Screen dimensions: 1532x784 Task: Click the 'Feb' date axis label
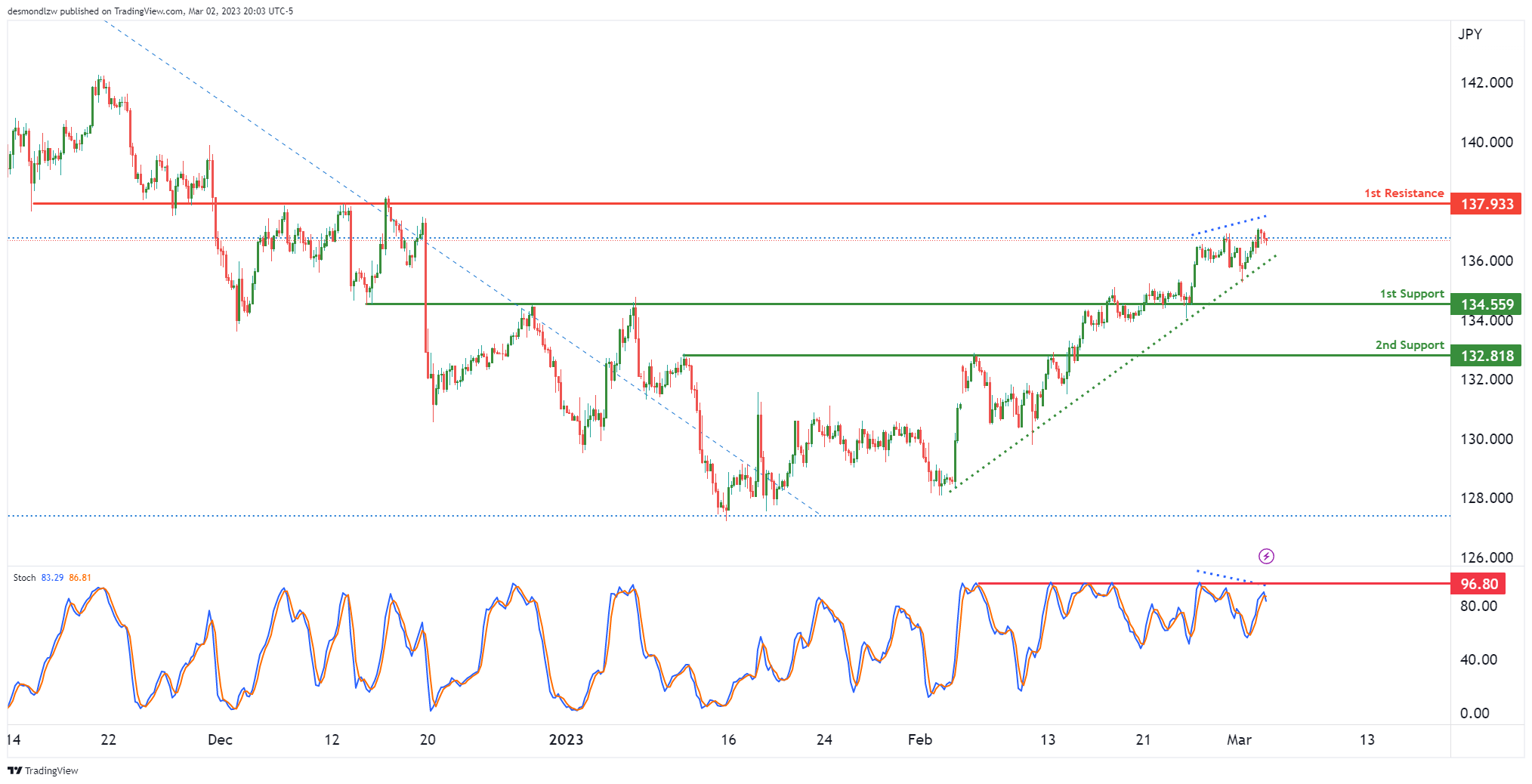point(920,739)
